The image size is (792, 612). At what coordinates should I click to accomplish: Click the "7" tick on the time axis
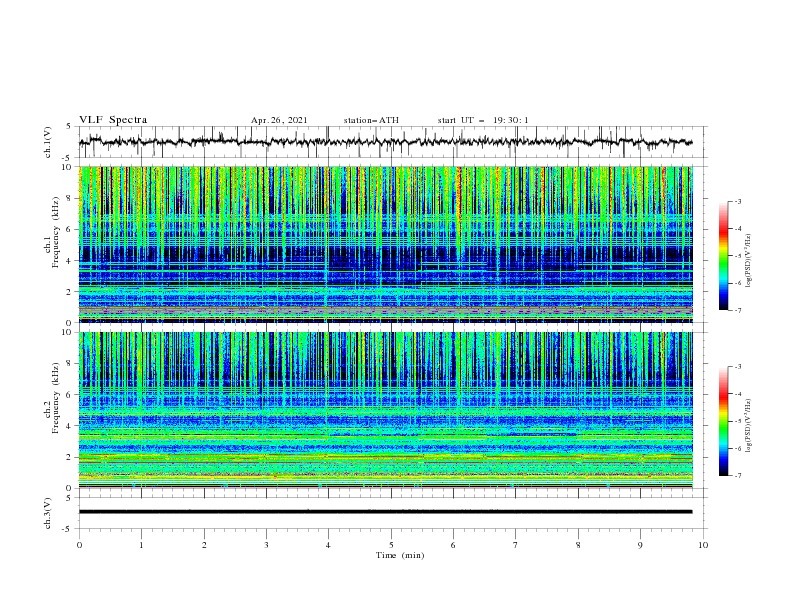pos(516,545)
